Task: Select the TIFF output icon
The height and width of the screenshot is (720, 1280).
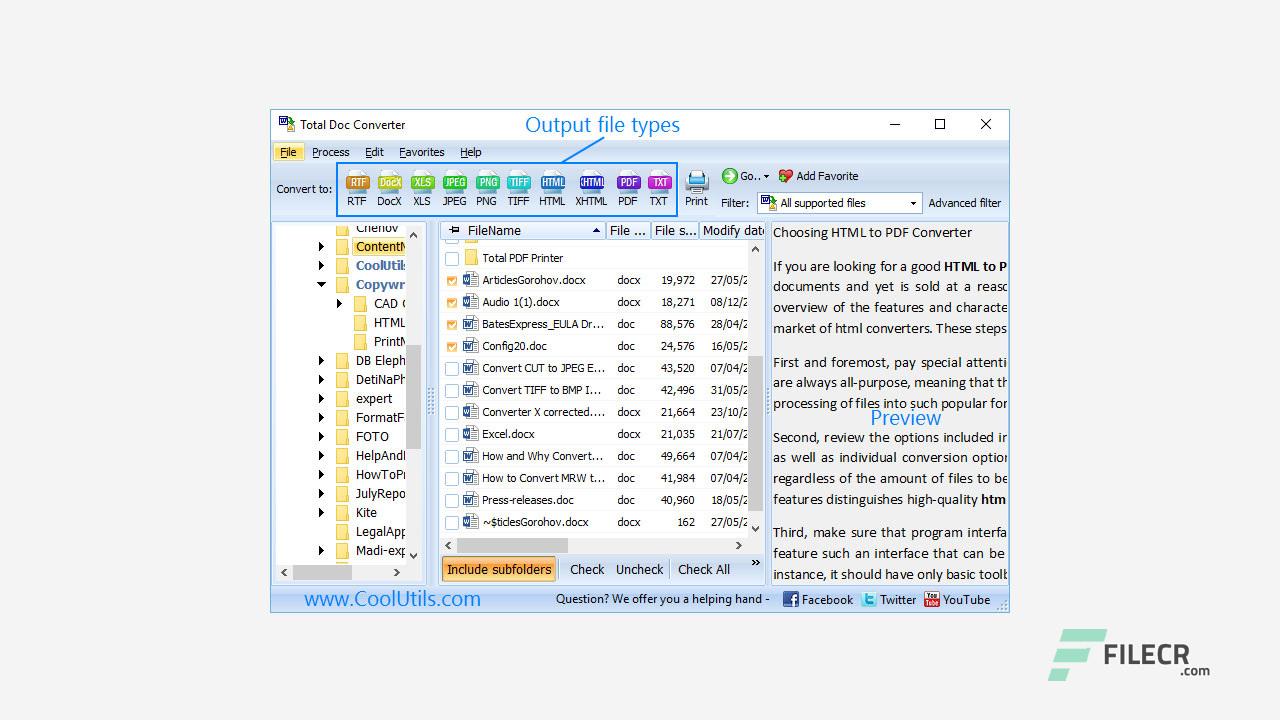Action: (x=519, y=183)
